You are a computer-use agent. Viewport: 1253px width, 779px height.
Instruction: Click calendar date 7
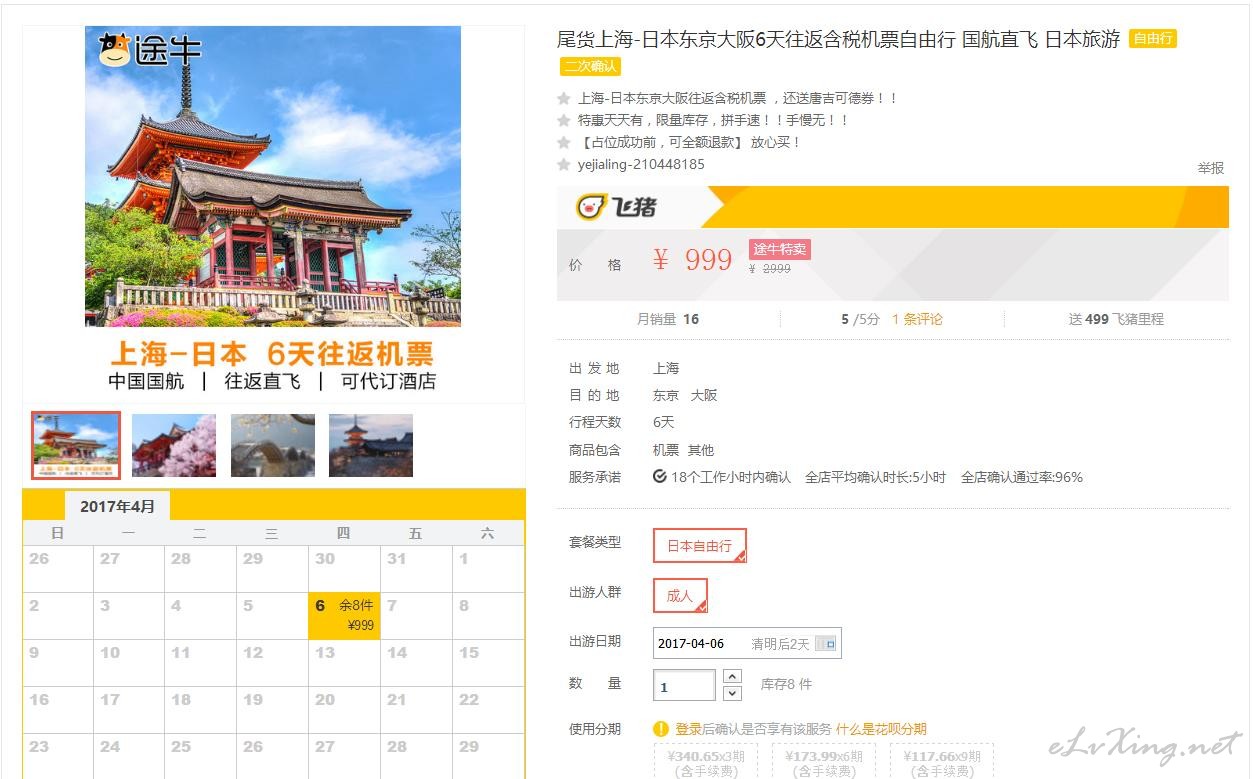[x=416, y=615]
